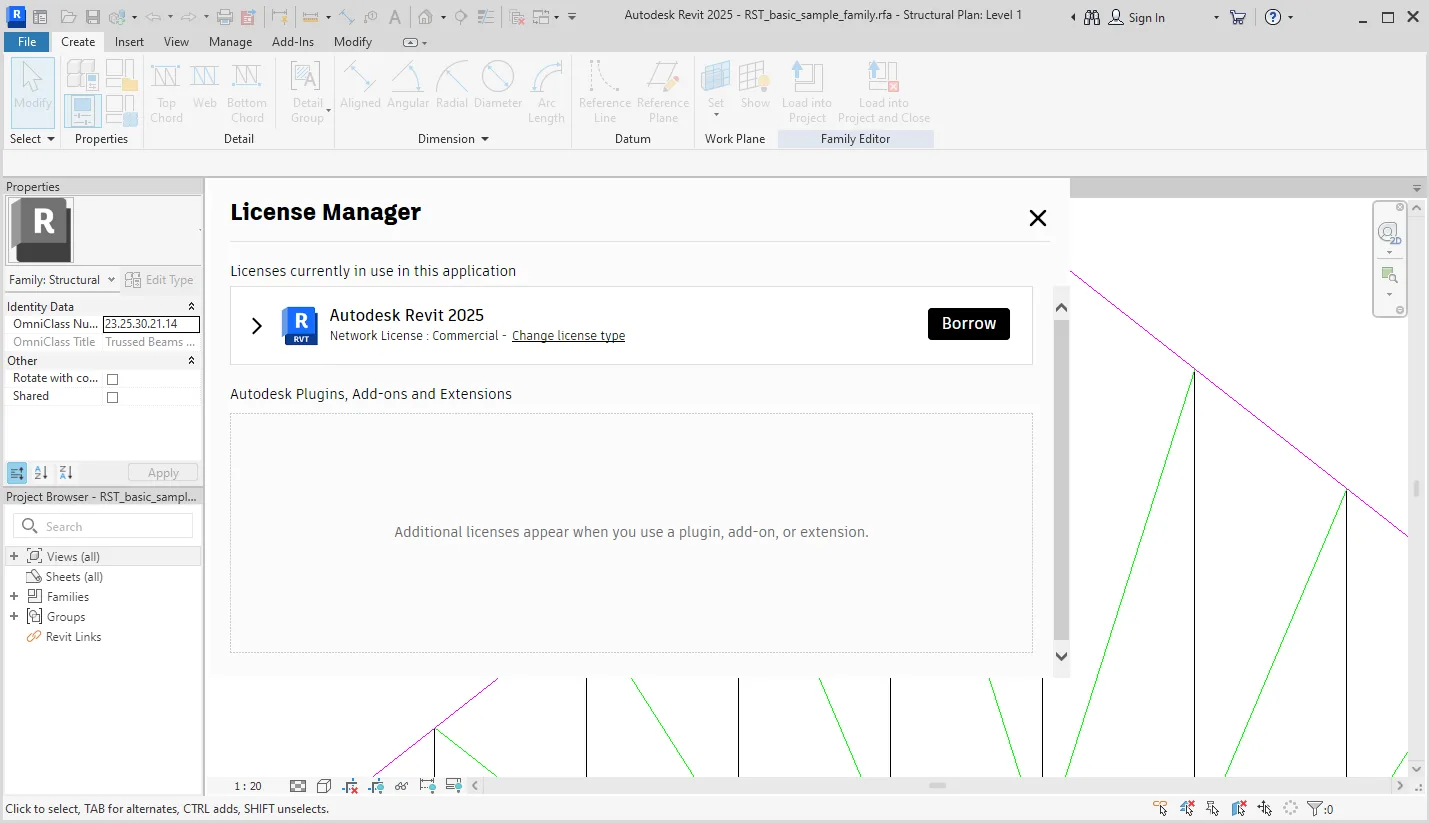Image resolution: width=1429 pixels, height=823 pixels.
Task: Select Revit Links in Project Browser
Action: pos(73,637)
